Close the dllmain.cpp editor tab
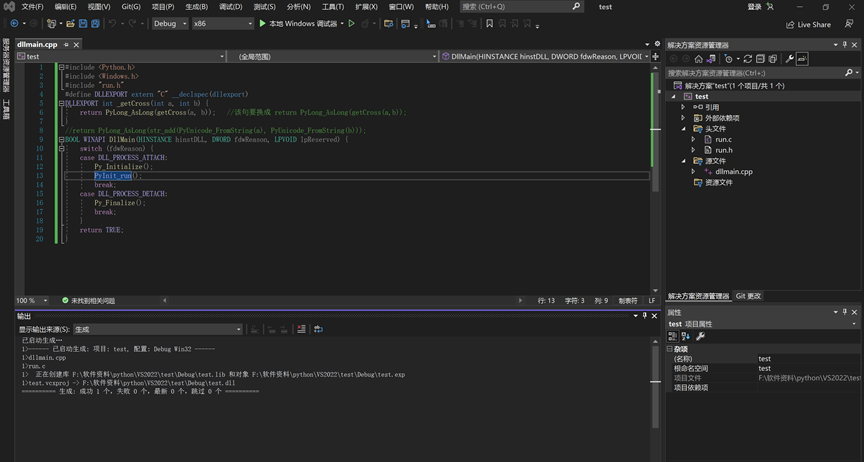 [77, 45]
